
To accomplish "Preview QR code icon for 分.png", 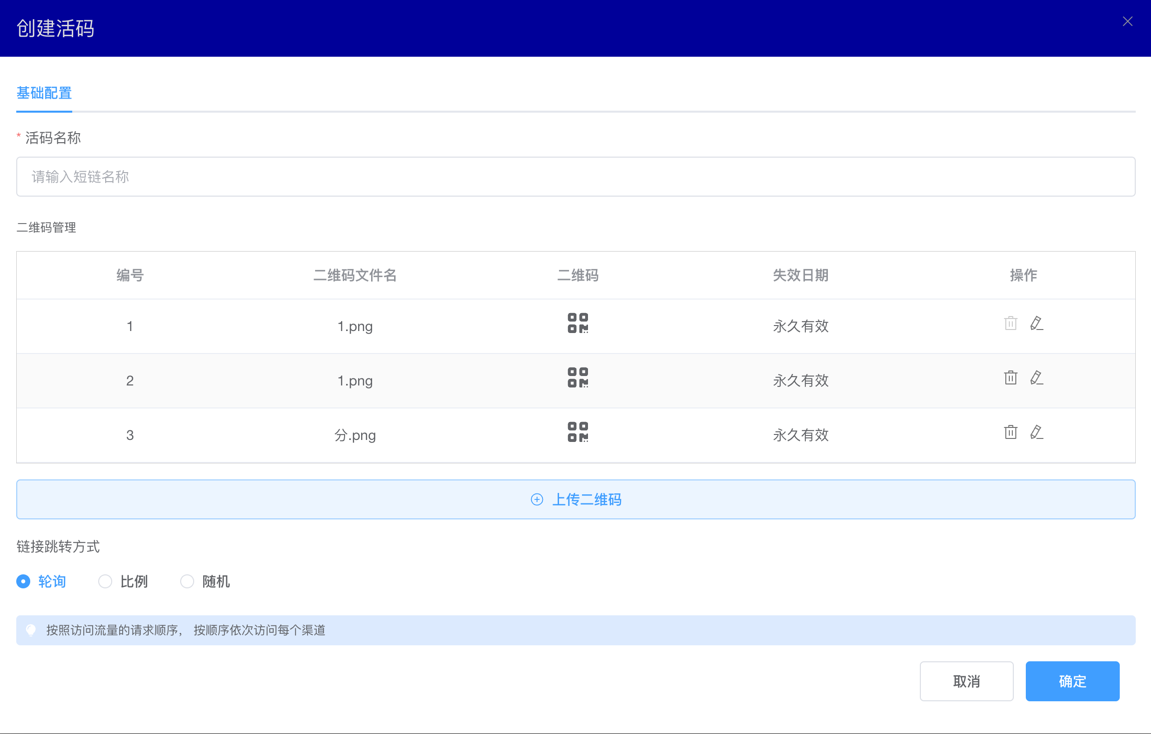I will tap(578, 432).
